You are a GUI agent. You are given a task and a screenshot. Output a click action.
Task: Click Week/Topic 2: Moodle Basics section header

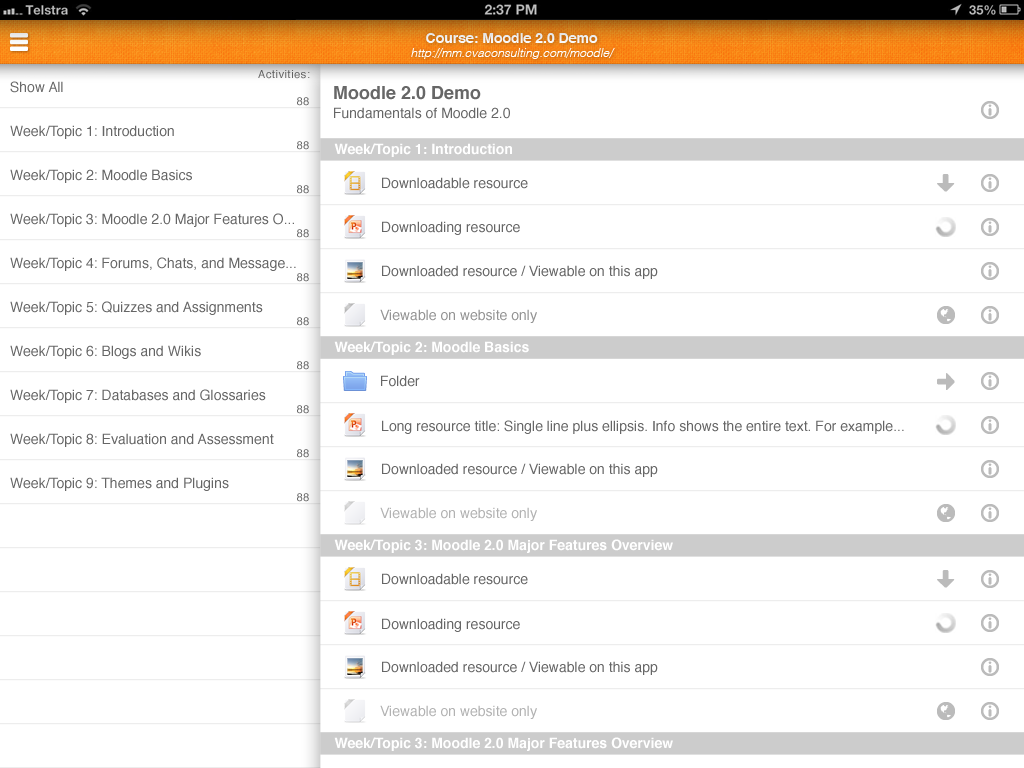pyautogui.click(x=672, y=347)
